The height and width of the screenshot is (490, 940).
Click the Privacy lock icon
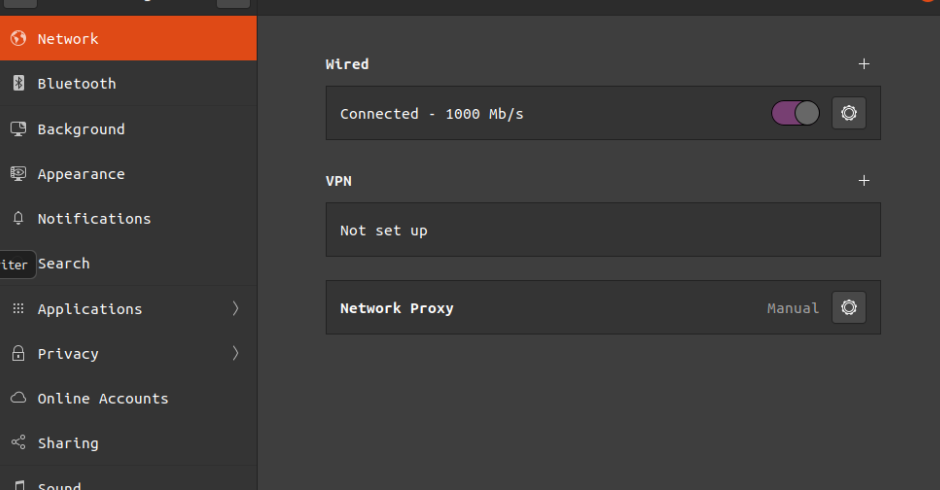pos(18,354)
